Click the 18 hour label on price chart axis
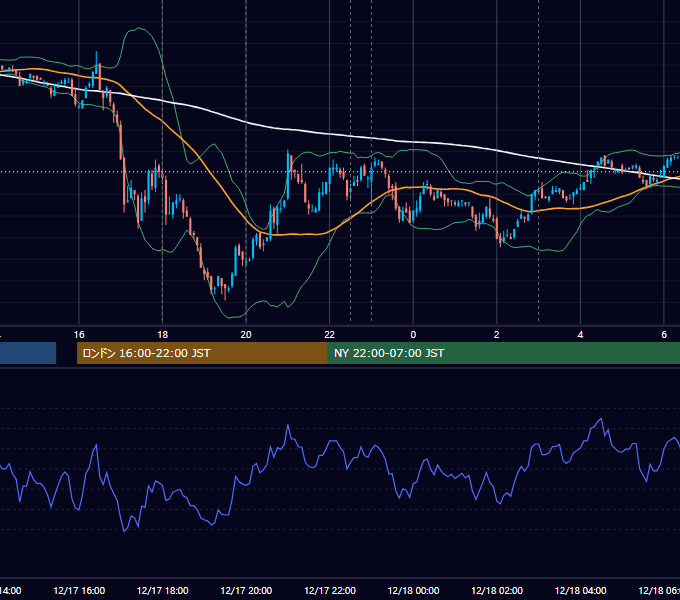Viewport: 680px width, 600px height. pos(163,335)
